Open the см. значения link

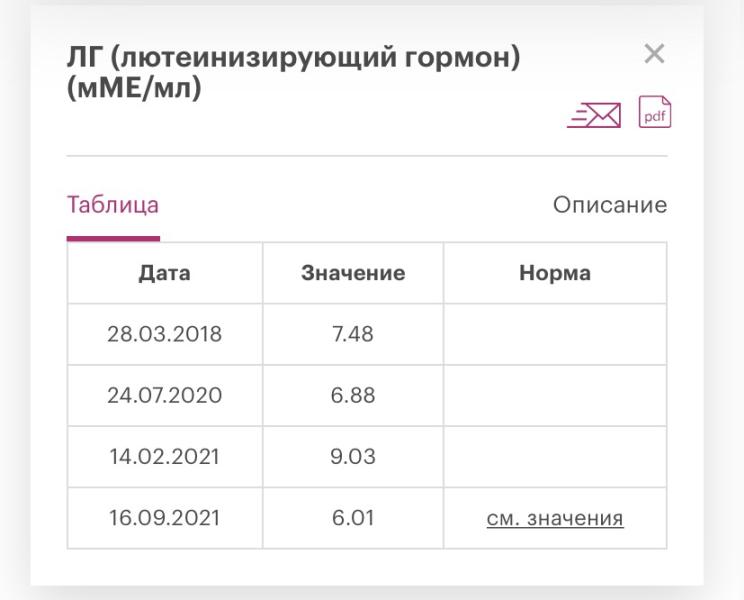[x=555, y=518]
